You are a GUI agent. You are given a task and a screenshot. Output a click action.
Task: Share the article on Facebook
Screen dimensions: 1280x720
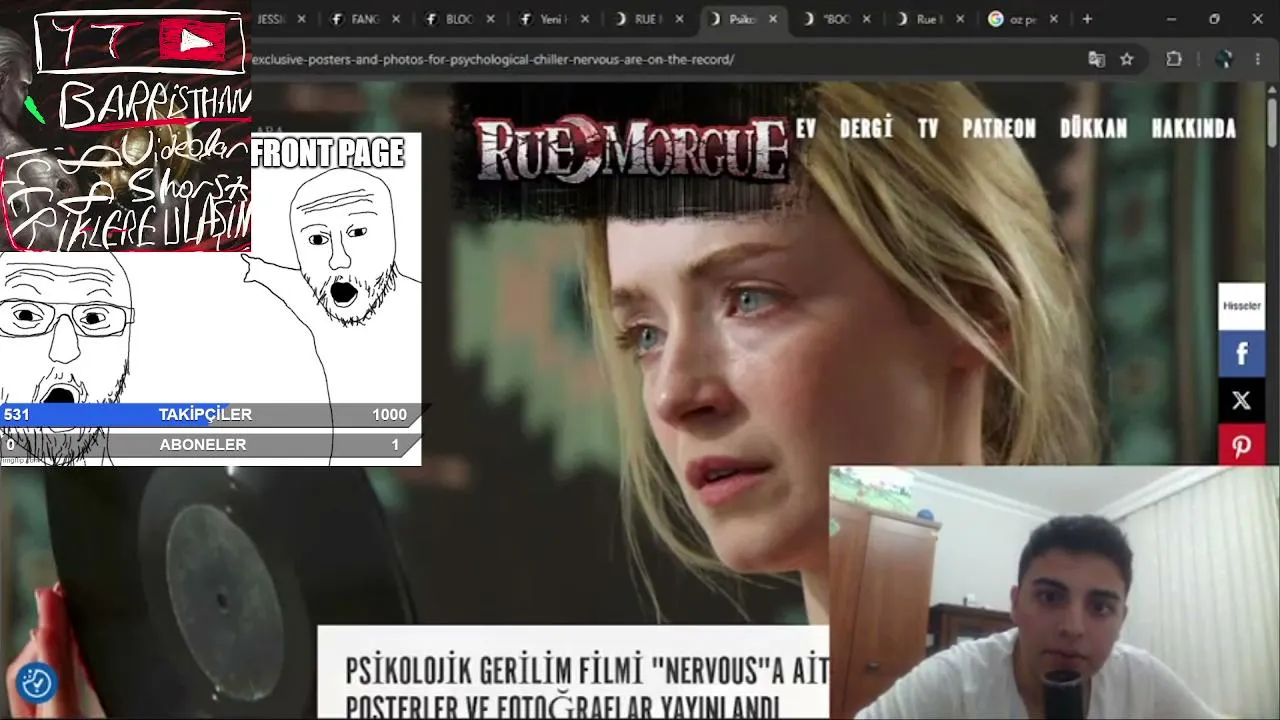(1241, 354)
